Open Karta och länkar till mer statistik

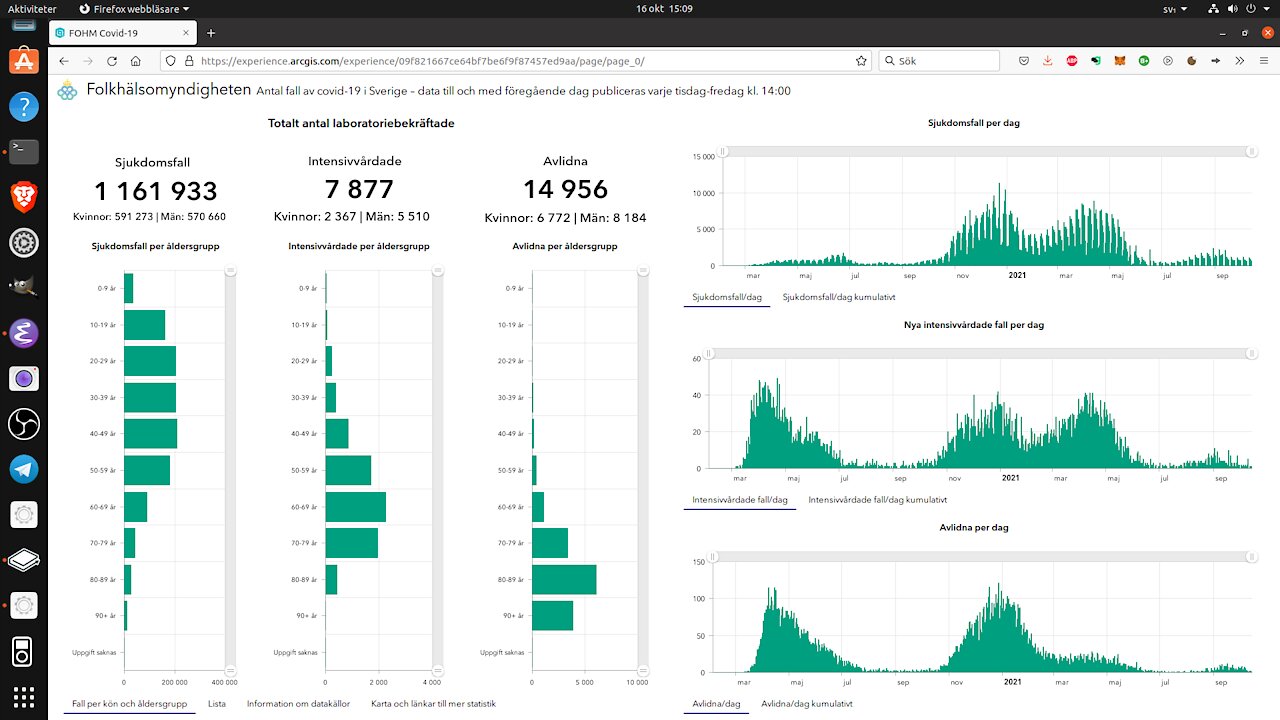point(433,704)
